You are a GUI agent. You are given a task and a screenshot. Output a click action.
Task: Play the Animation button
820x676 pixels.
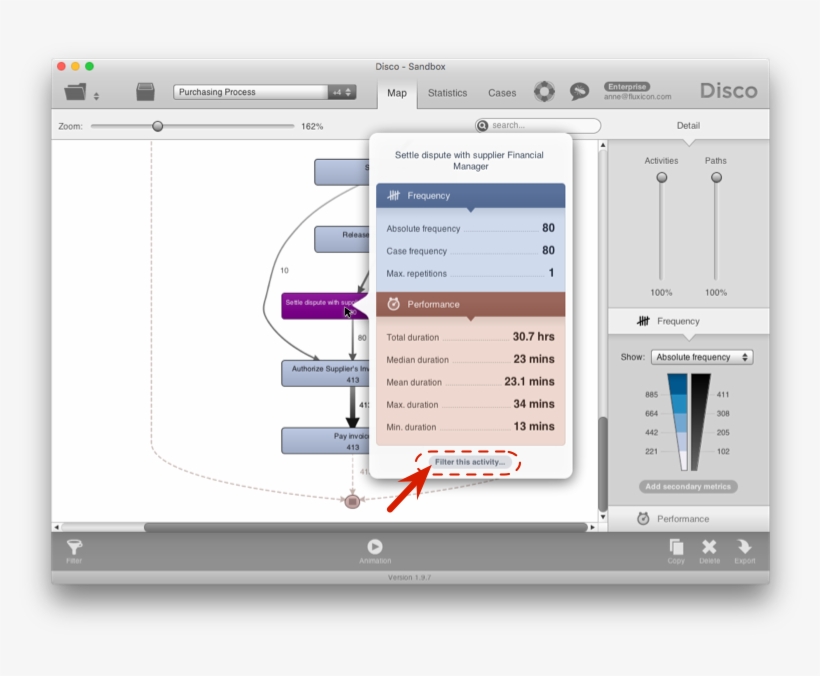tap(374, 546)
